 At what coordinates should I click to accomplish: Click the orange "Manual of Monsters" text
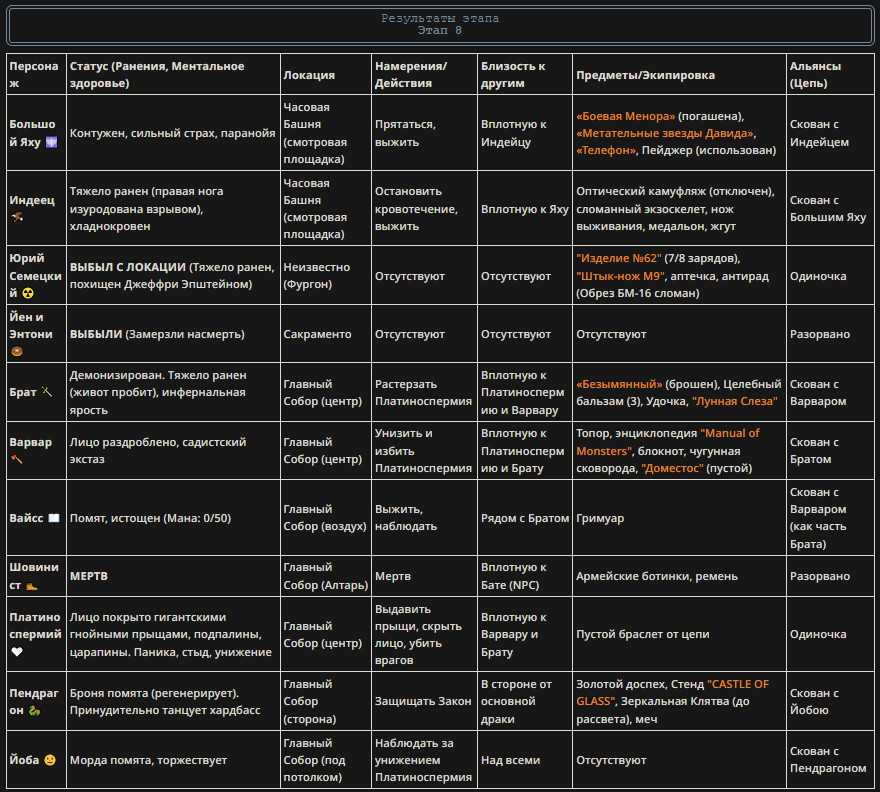(667, 442)
